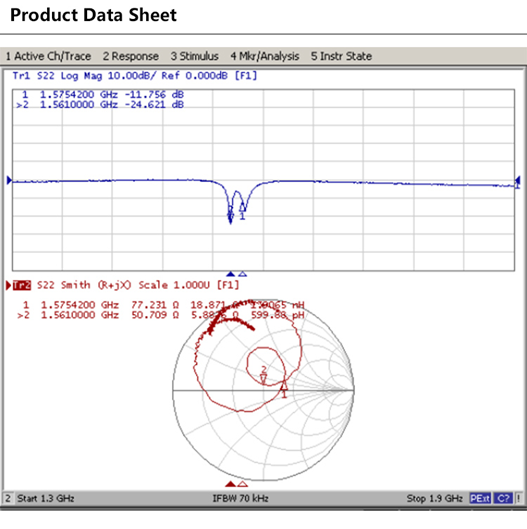Click marker 1 on the log mag trace

tap(242, 212)
